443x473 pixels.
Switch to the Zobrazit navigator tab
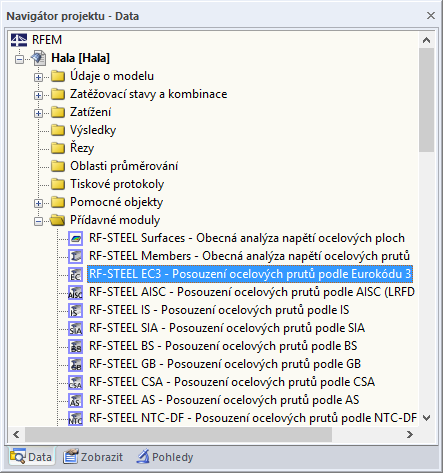93,457
